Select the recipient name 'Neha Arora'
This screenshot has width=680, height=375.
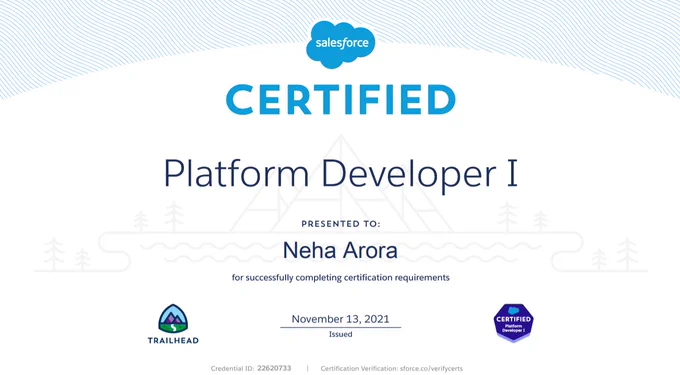click(340, 251)
